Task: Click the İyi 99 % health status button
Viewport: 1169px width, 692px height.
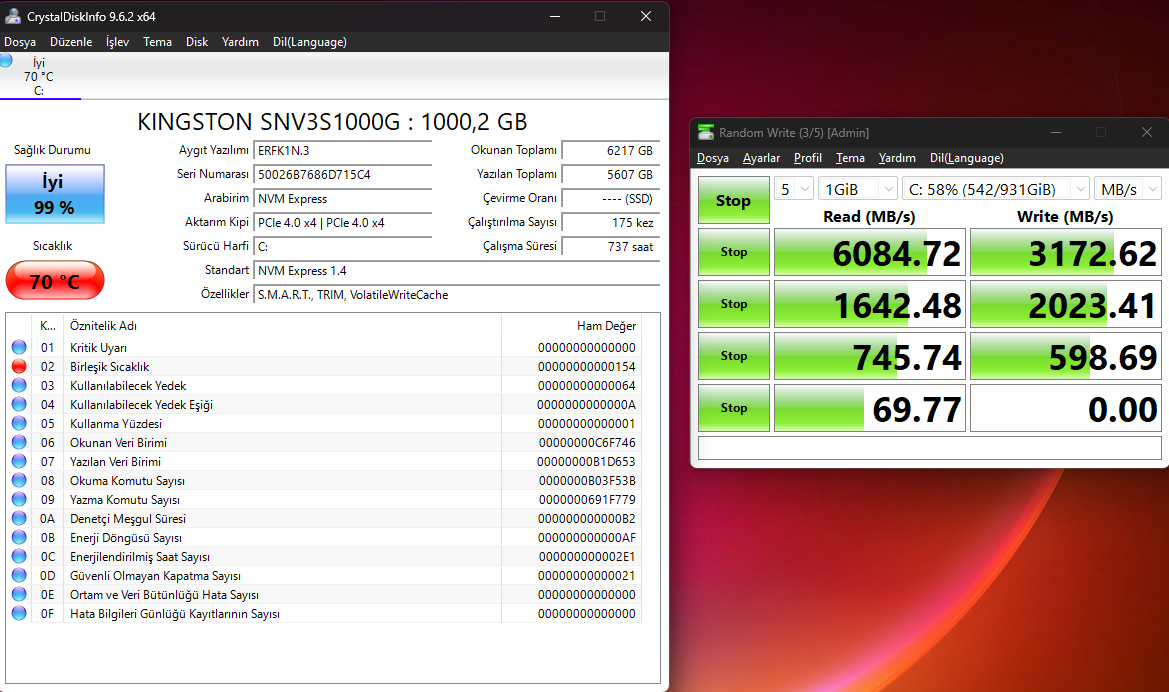Action: click(x=54, y=194)
